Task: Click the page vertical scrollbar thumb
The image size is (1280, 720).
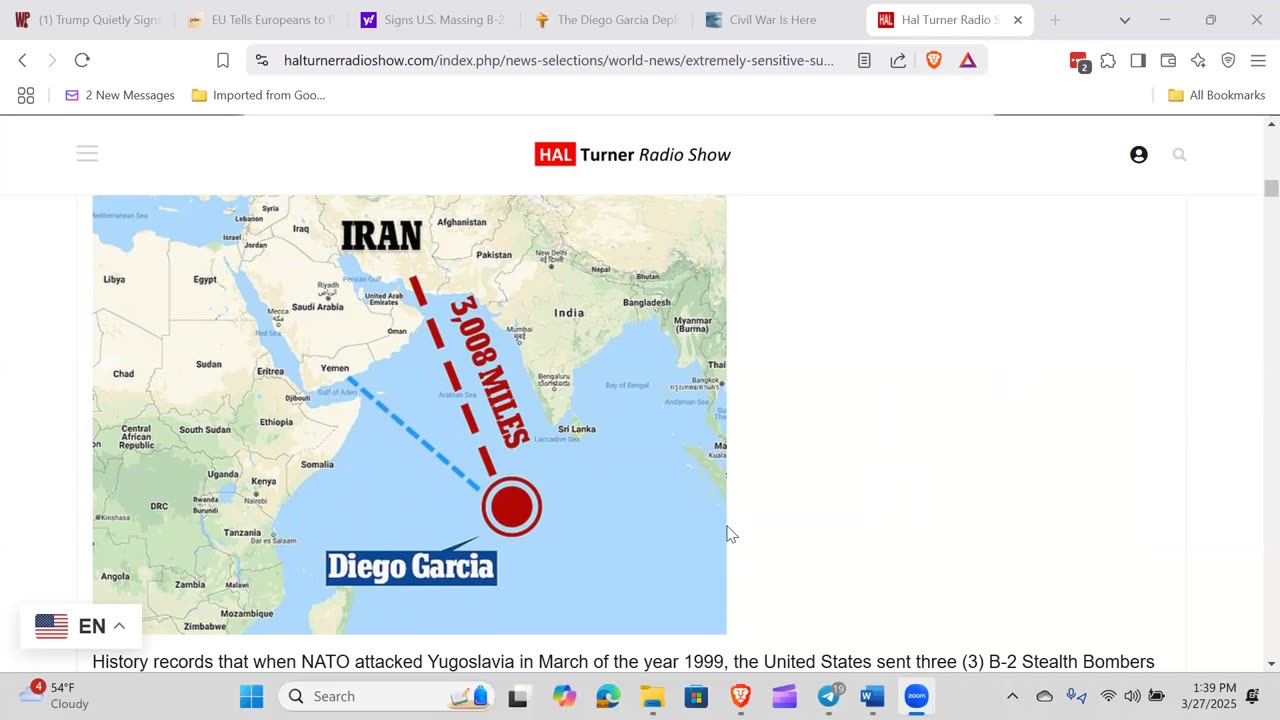Action: click(x=1272, y=189)
